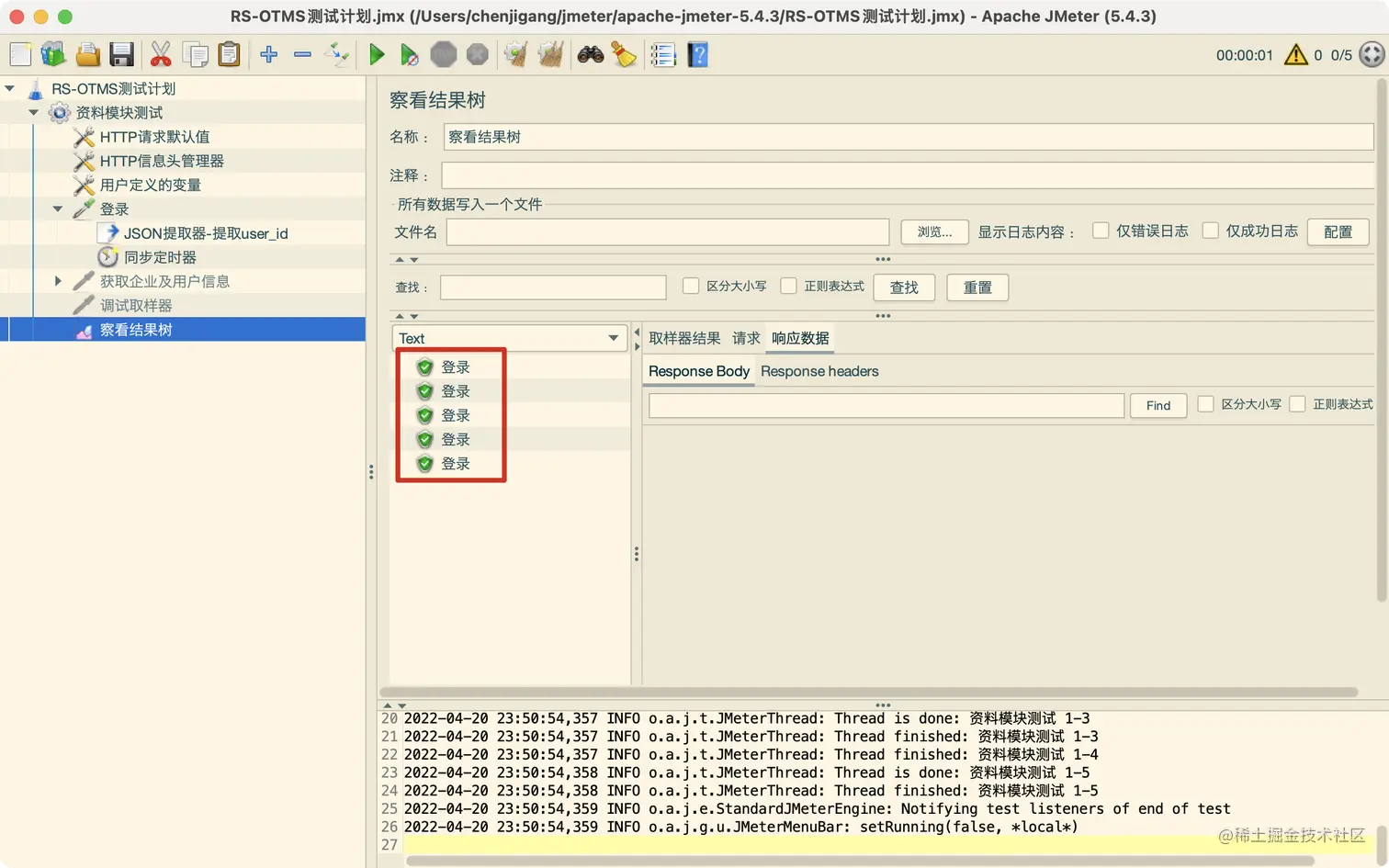1389x868 pixels.
Task: Click the Add plus icon in toolbar
Action: pos(268,55)
